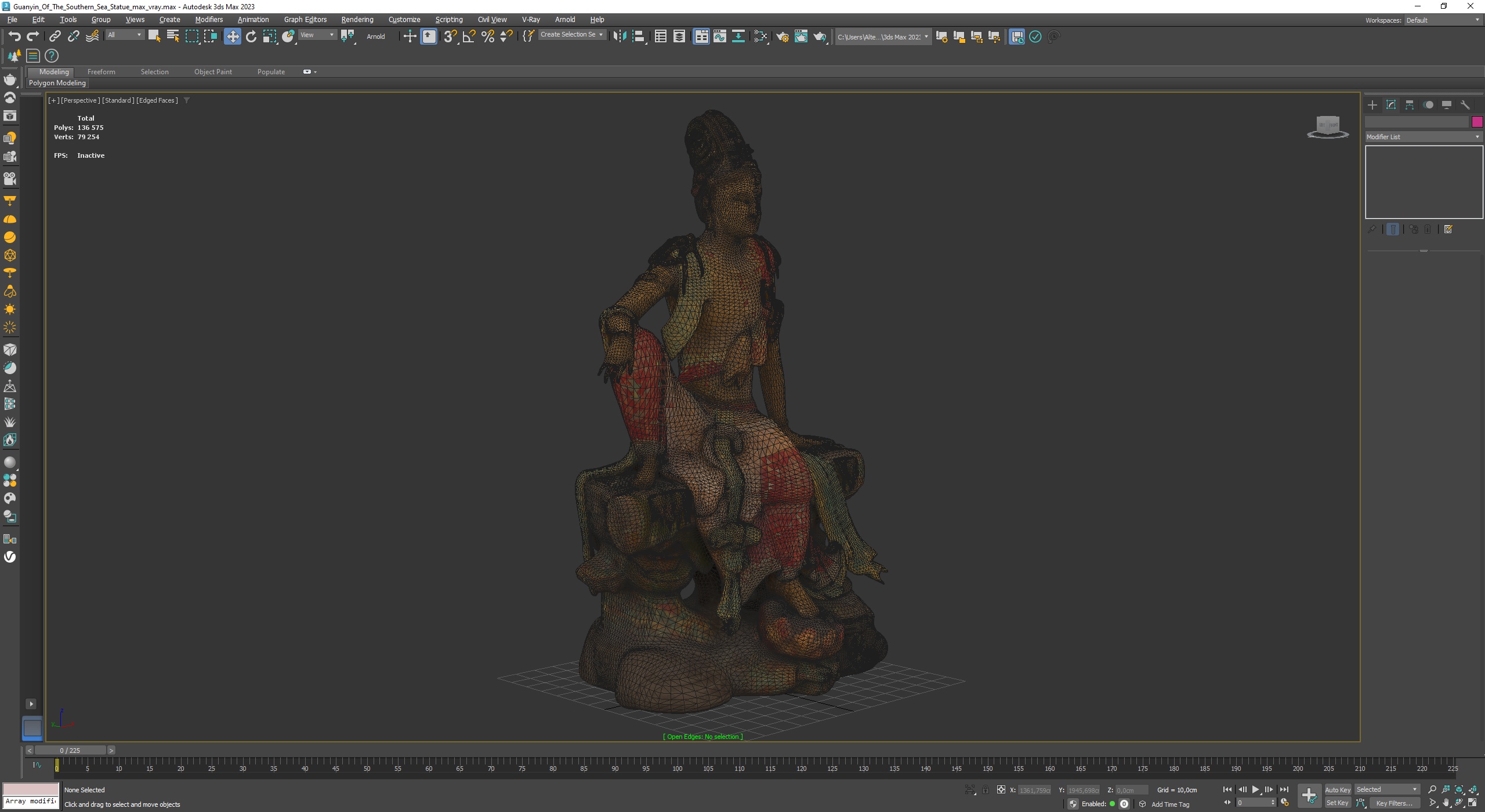This screenshot has width=1485, height=812.
Task: Open the Graph Editors menu
Action: pyautogui.click(x=305, y=19)
